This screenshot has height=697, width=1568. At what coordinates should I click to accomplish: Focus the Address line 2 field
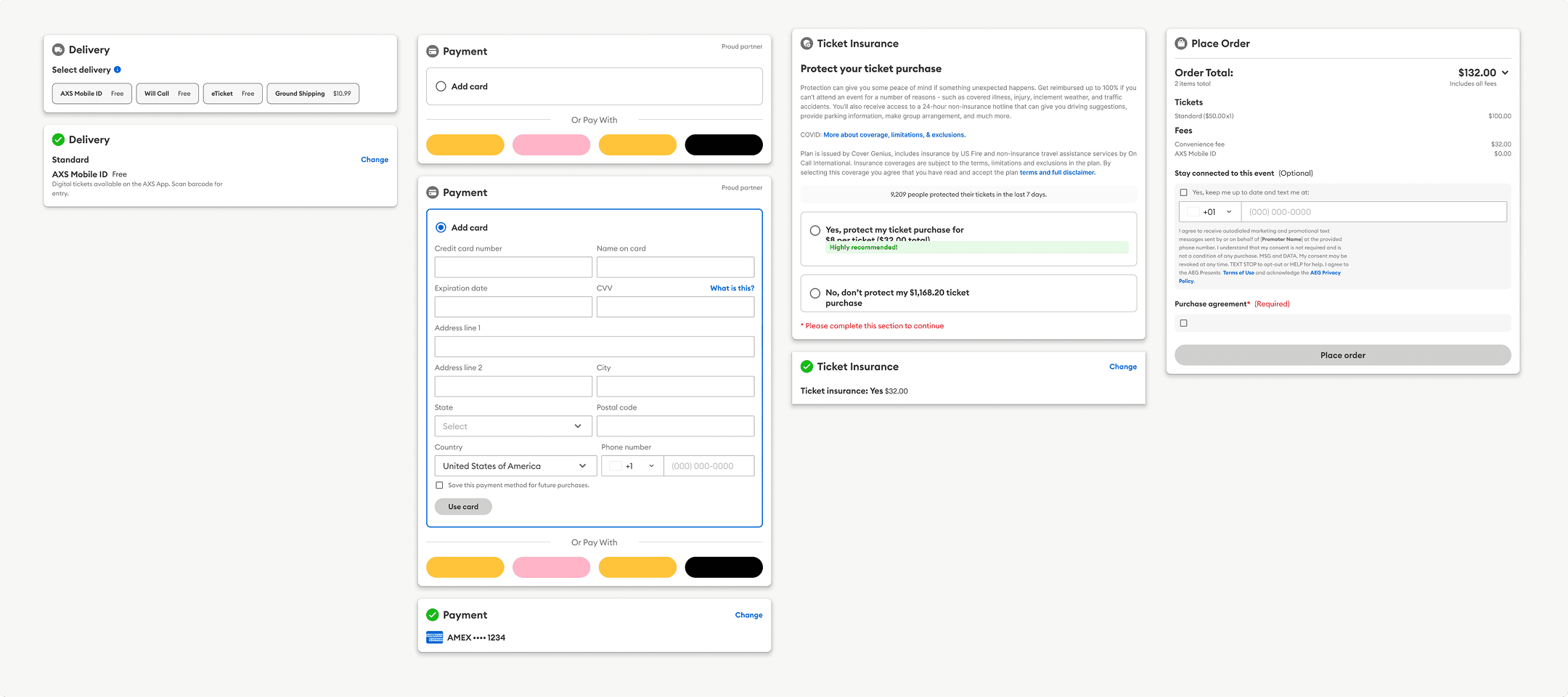point(513,386)
